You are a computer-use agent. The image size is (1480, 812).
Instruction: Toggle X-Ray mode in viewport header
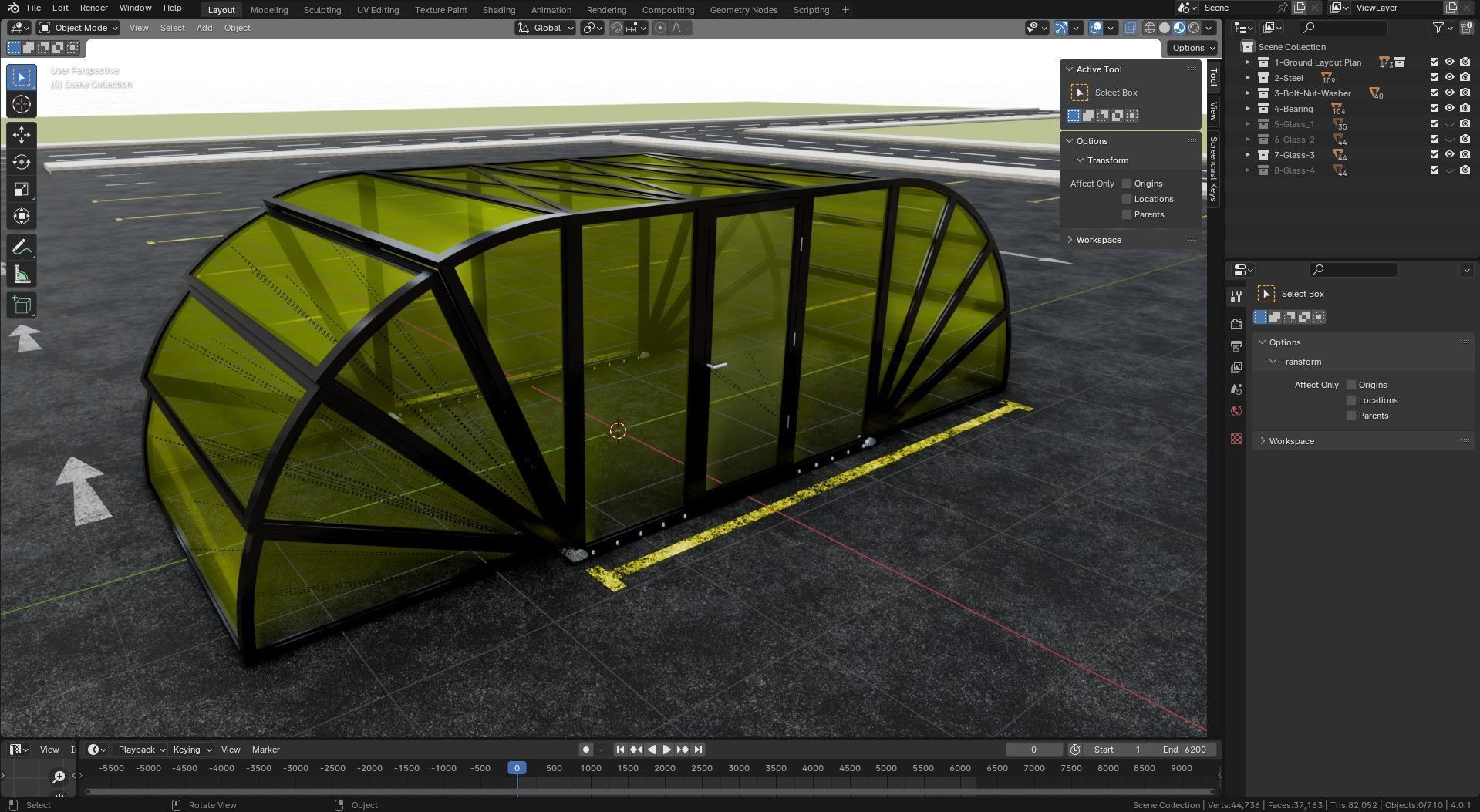click(x=1130, y=28)
